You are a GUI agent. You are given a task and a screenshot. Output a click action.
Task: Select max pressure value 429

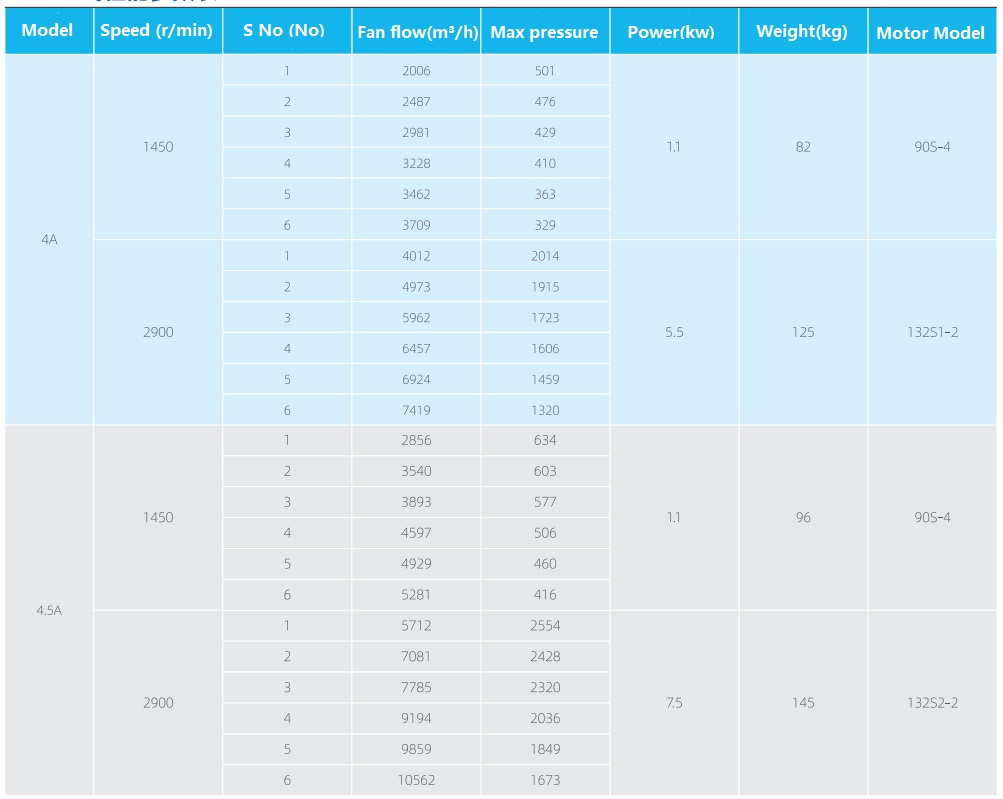point(545,132)
